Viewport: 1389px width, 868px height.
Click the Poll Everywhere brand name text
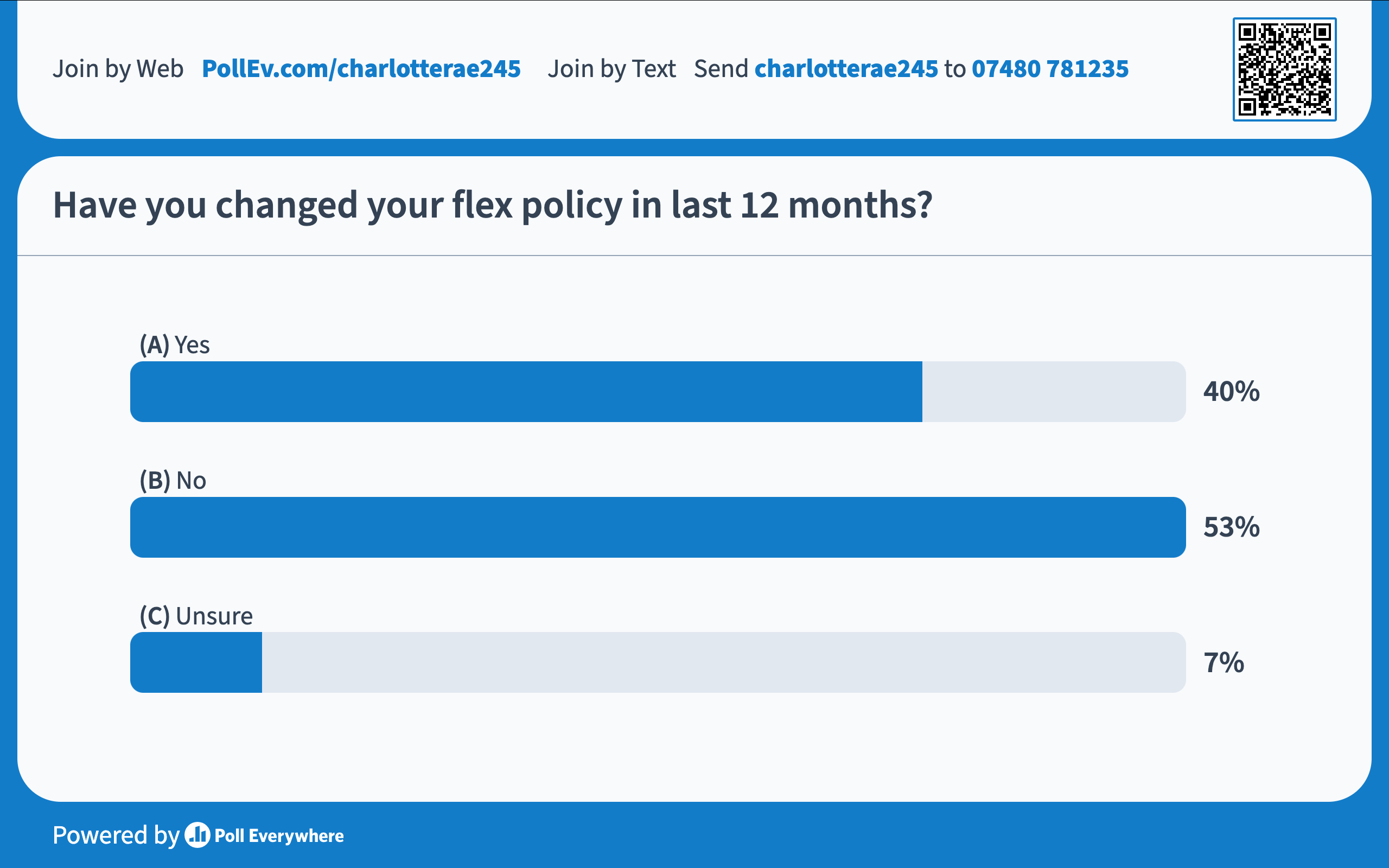(279, 836)
